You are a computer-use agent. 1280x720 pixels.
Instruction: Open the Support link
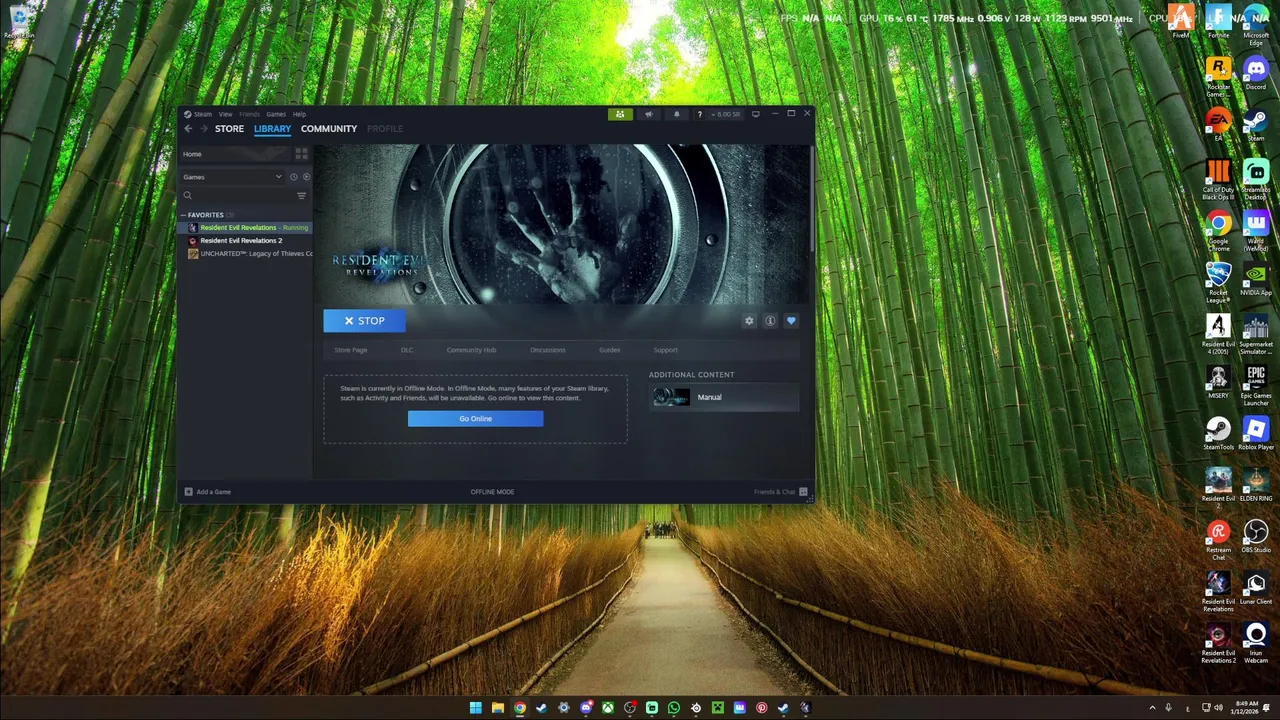[666, 350]
